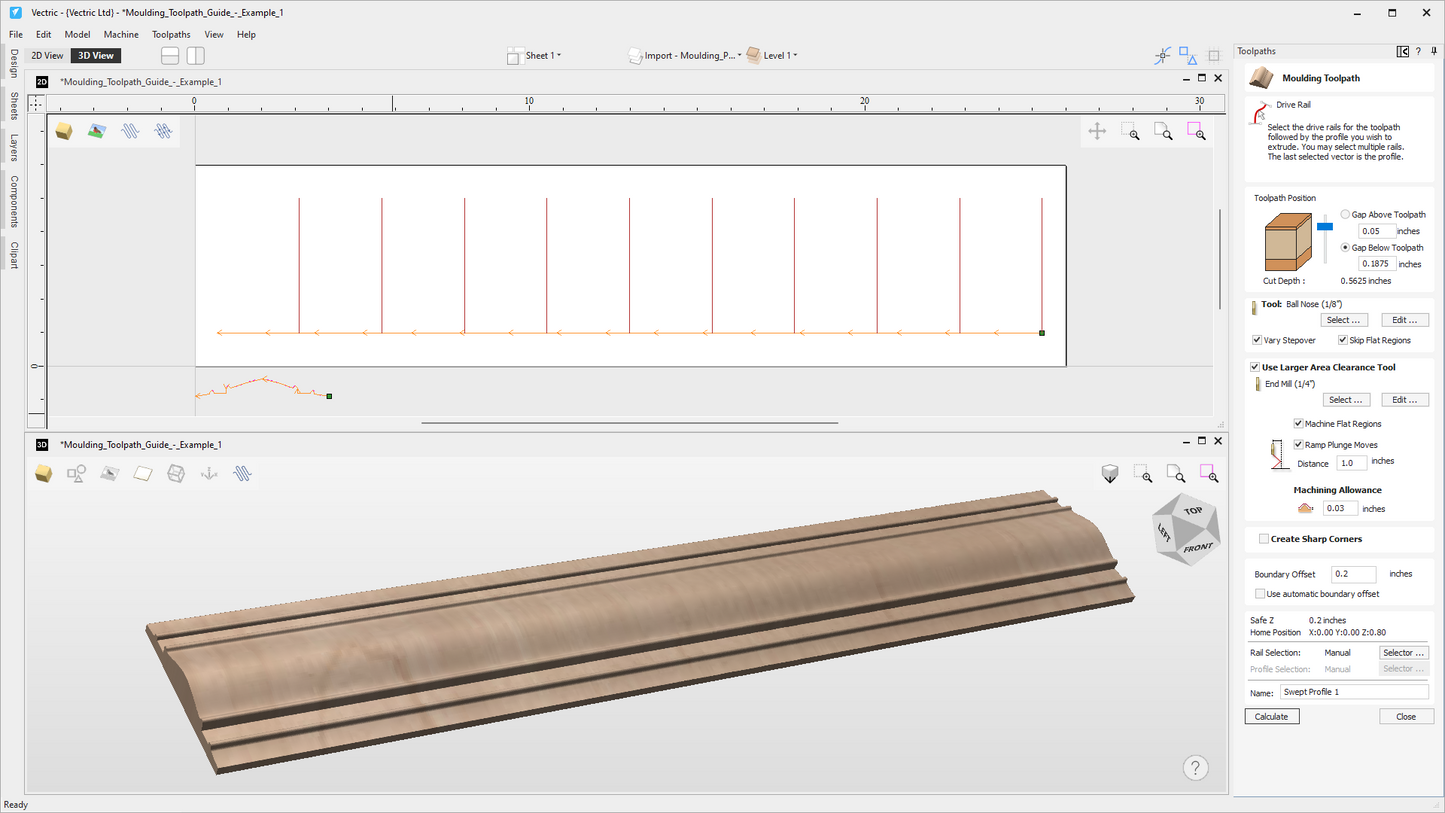The image size is (1445, 813).
Task: Select a different Ball Nose tool
Action: click(x=1344, y=319)
